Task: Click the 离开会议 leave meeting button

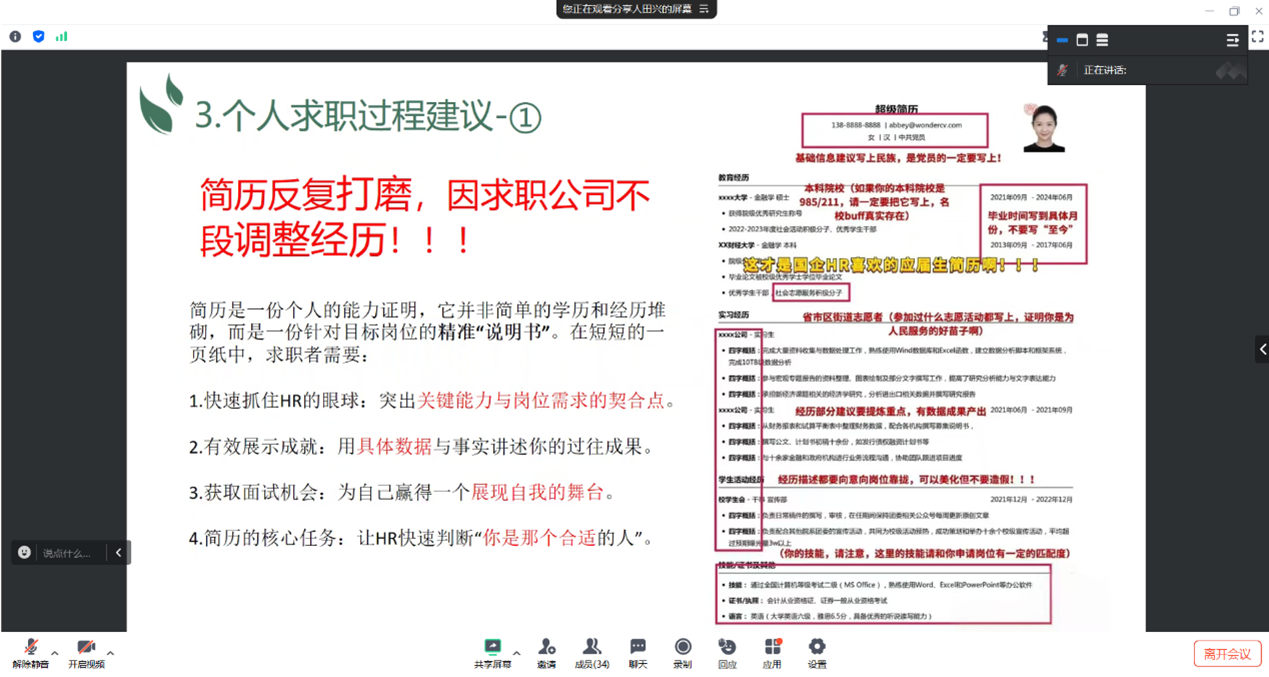Action: point(1226,654)
